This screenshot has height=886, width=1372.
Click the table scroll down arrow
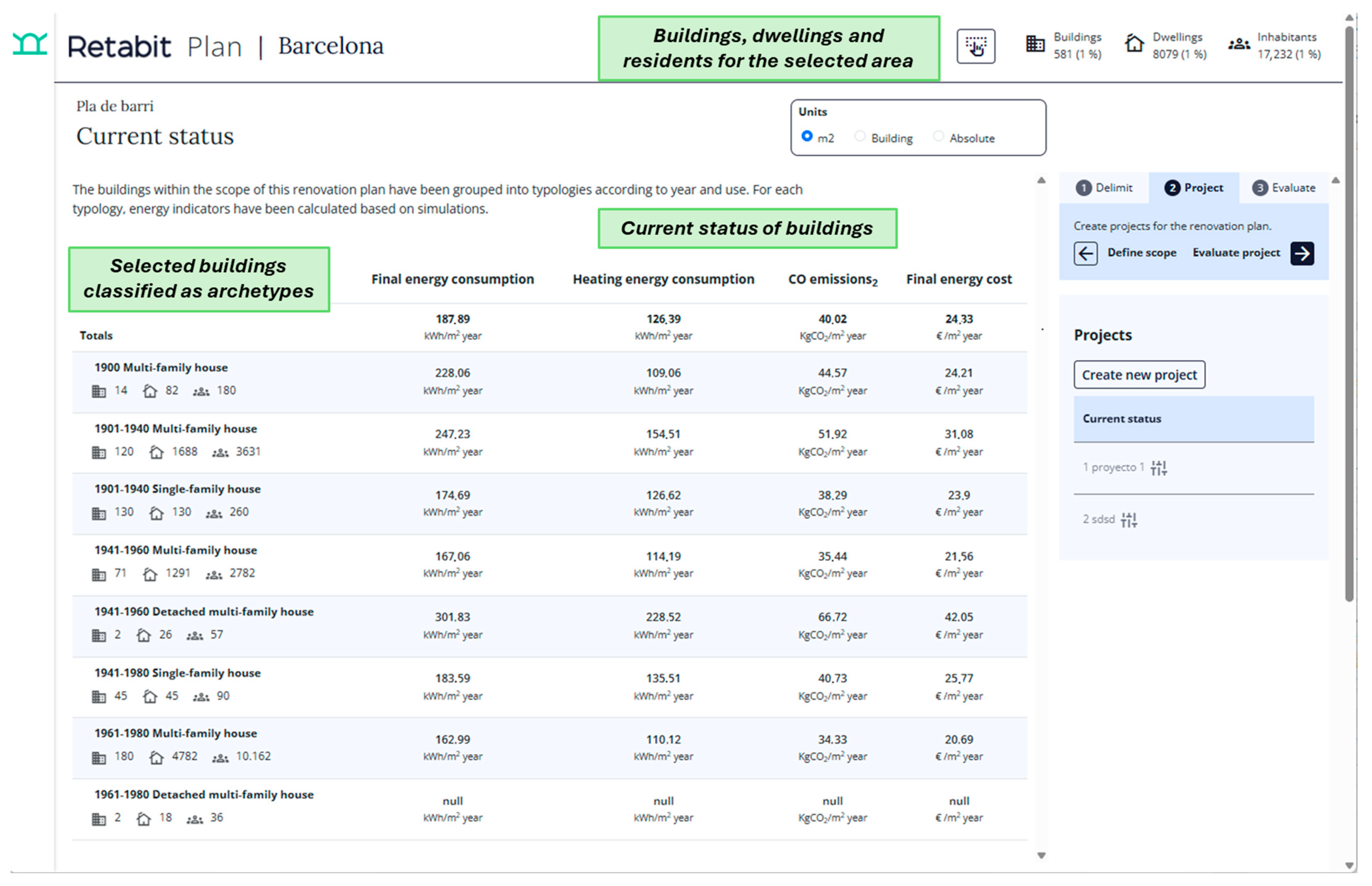pos(1041,855)
